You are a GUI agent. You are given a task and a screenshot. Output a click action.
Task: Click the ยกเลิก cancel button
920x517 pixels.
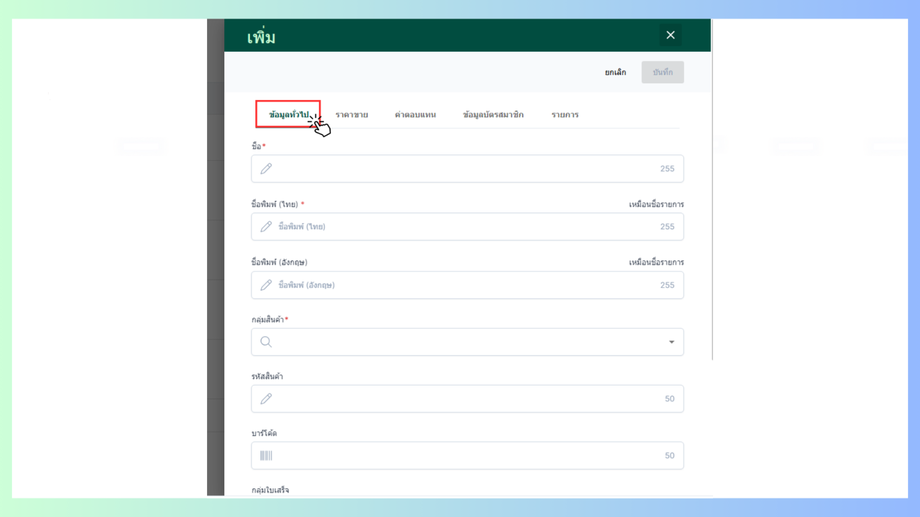pos(615,72)
